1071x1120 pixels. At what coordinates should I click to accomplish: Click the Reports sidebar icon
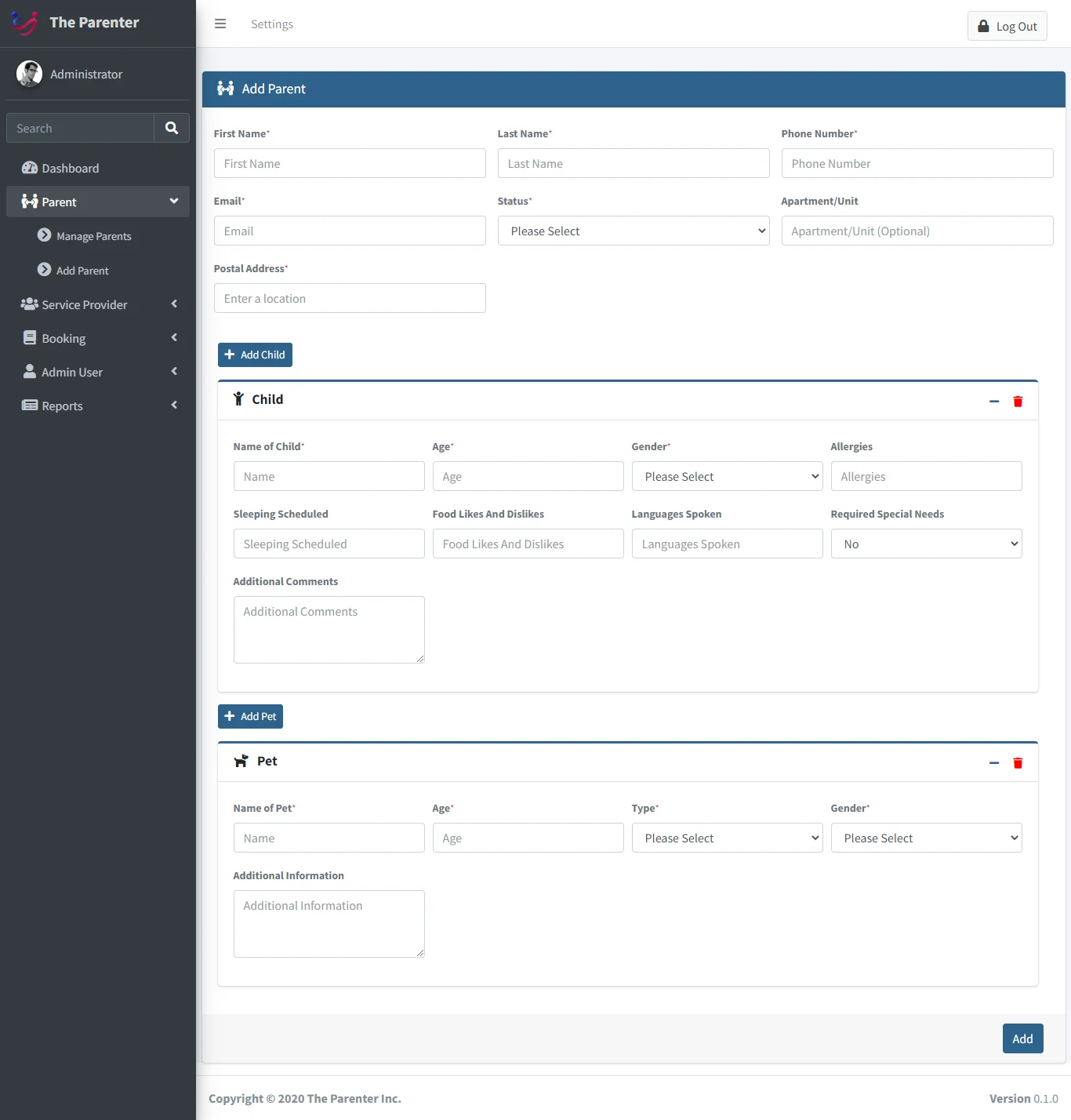tap(30, 405)
